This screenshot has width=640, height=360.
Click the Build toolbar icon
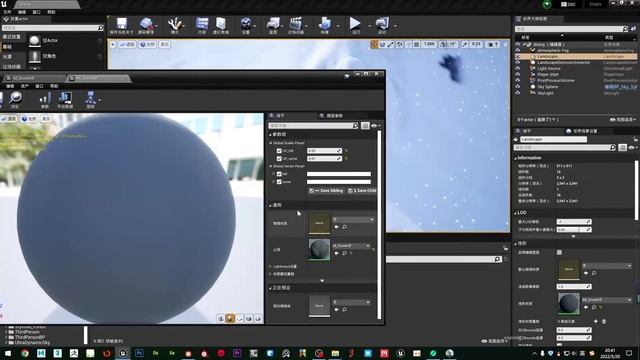(x=325, y=24)
